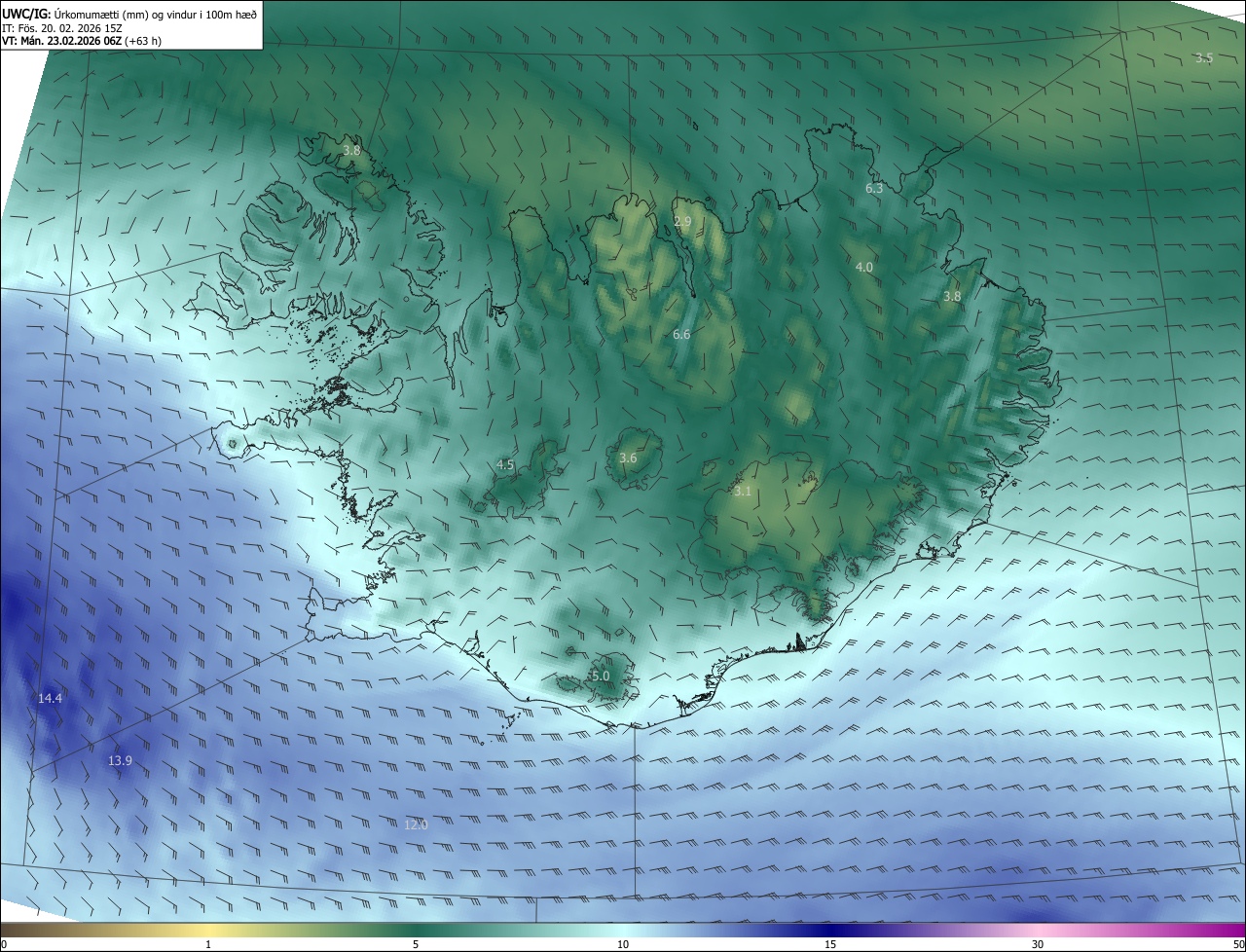Click the colorbar tick label 10
Image resolution: width=1246 pixels, height=952 pixels.
tap(623, 944)
